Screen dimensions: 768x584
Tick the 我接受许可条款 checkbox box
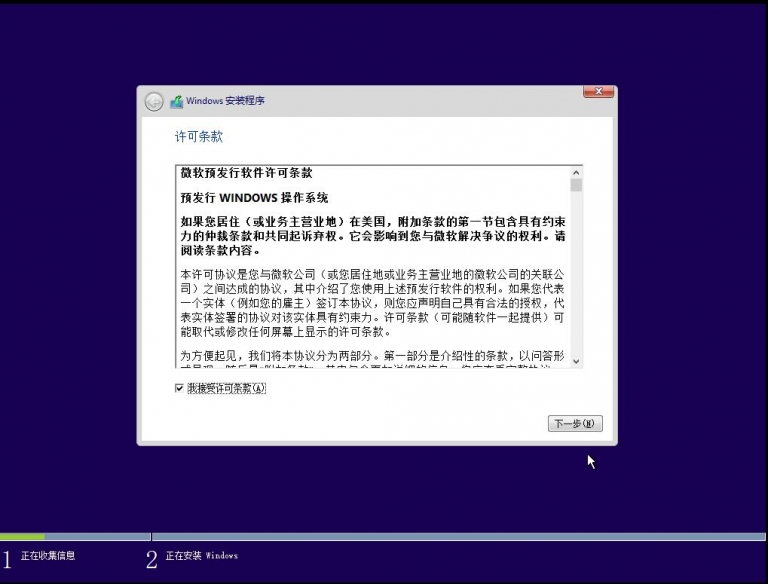click(179, 388)
